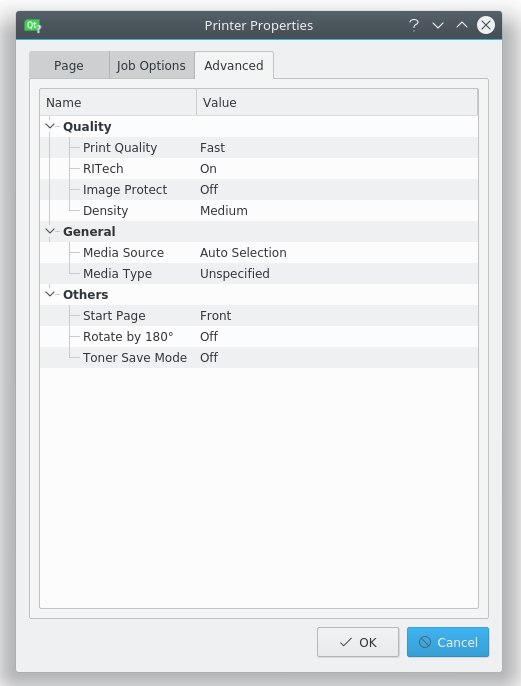
Task: Select the Advanced tab
Action: 234,65
